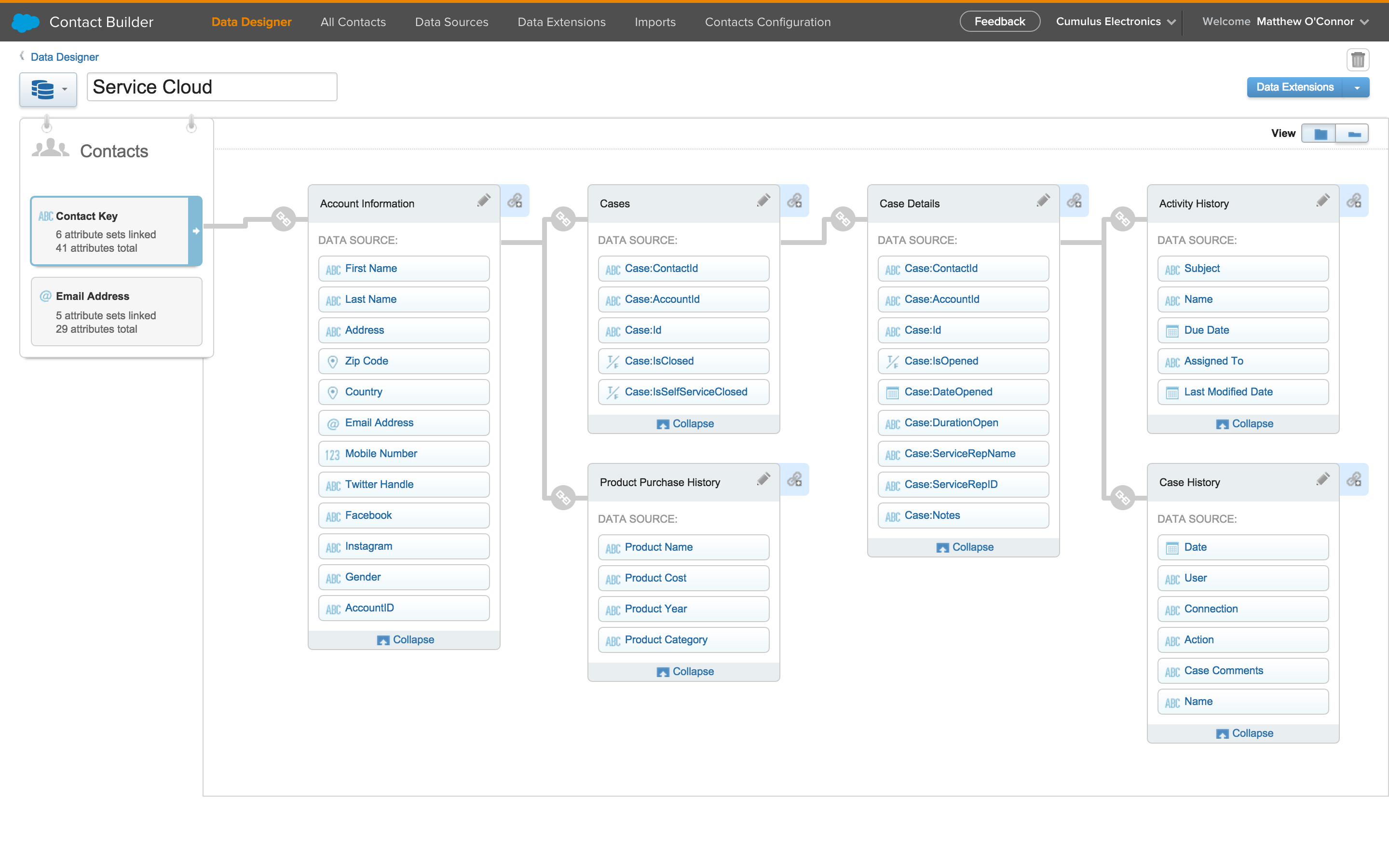Click the Salesforce cloud logo
Image resolution: width=1389 pixels, height=868 pixels.
tap(25, 22)
